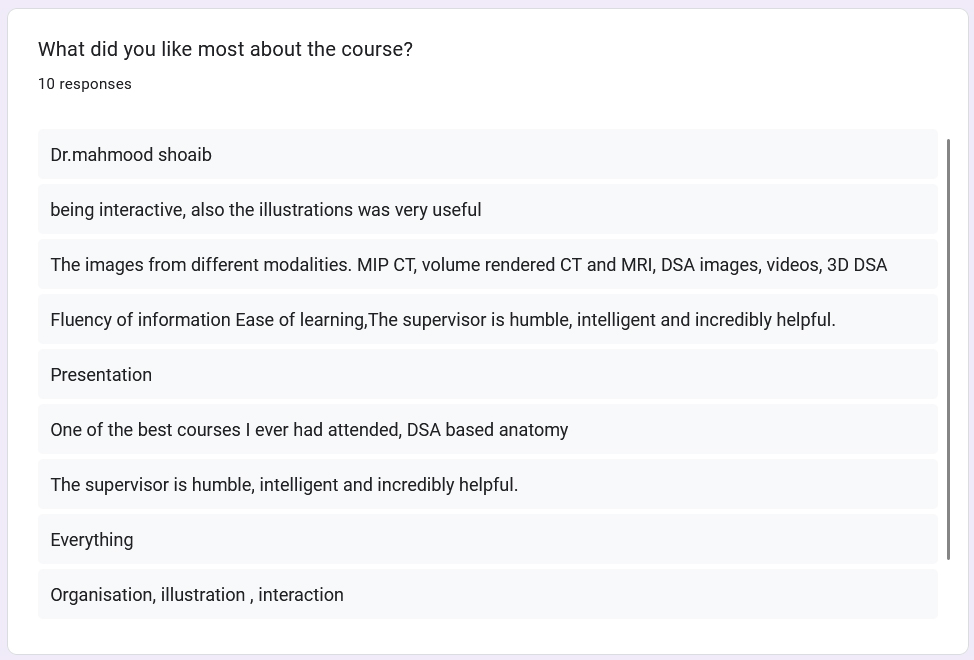Click the words "videos" in the modalities response
This screenshot has width=974, height=660.
793,265
